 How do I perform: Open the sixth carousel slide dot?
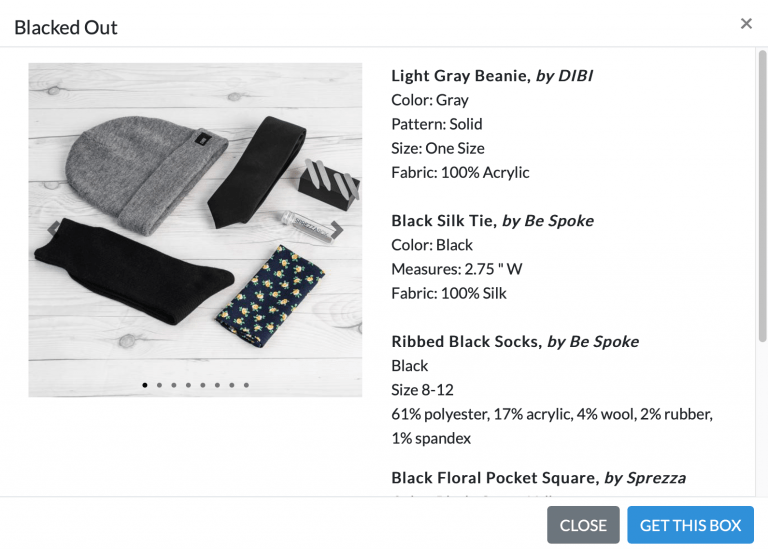(x=217, y=385)
